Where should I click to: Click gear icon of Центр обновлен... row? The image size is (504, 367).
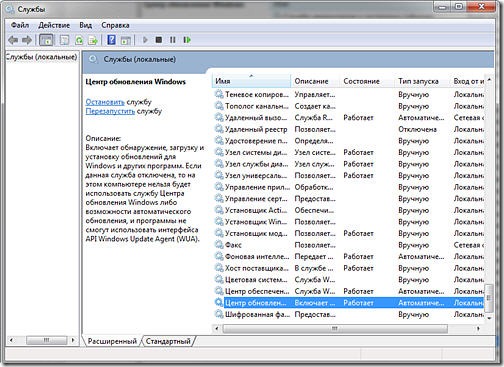click(x=219, y=303)
